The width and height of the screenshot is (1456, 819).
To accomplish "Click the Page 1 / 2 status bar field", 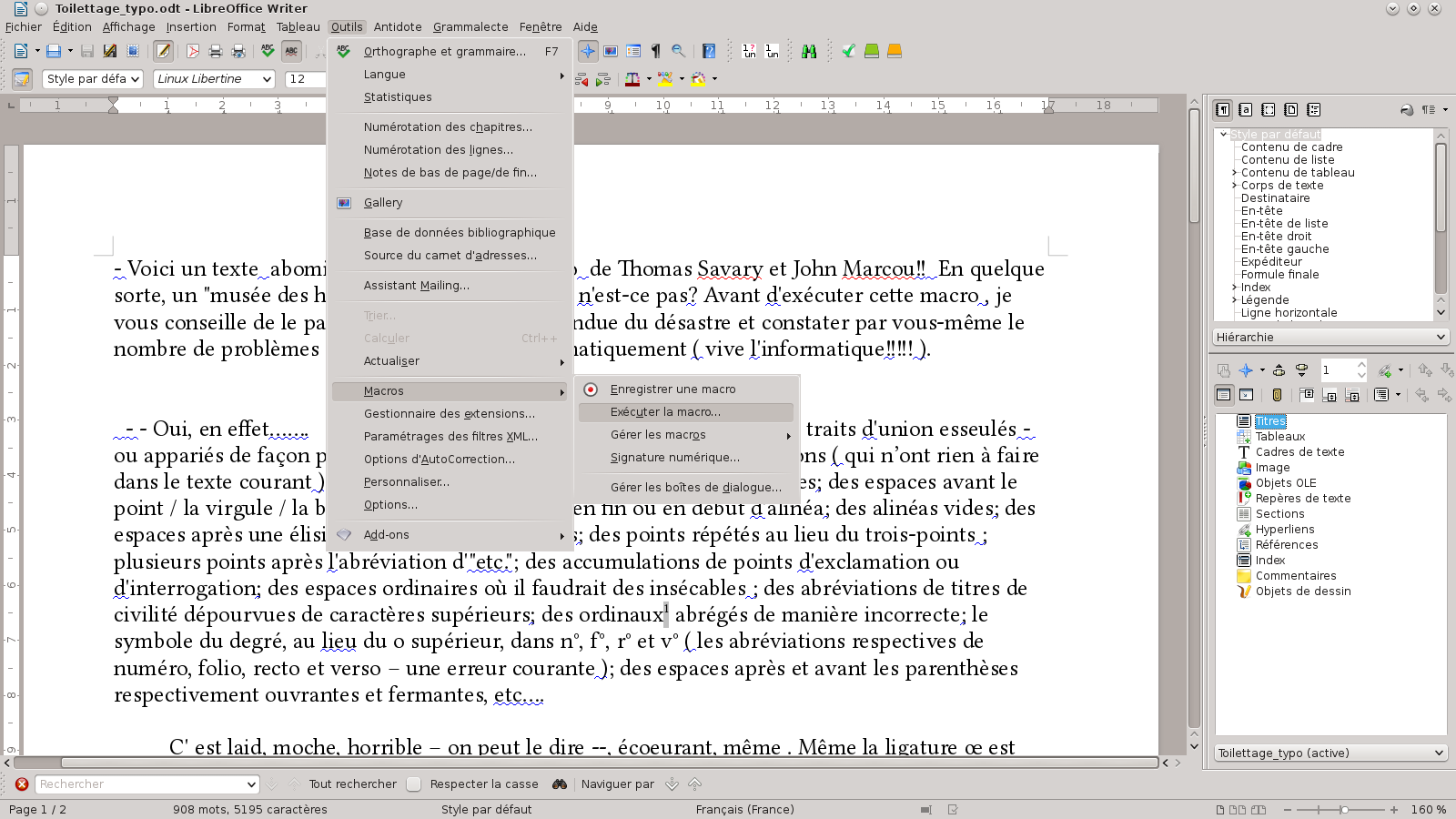I will 37,810.
